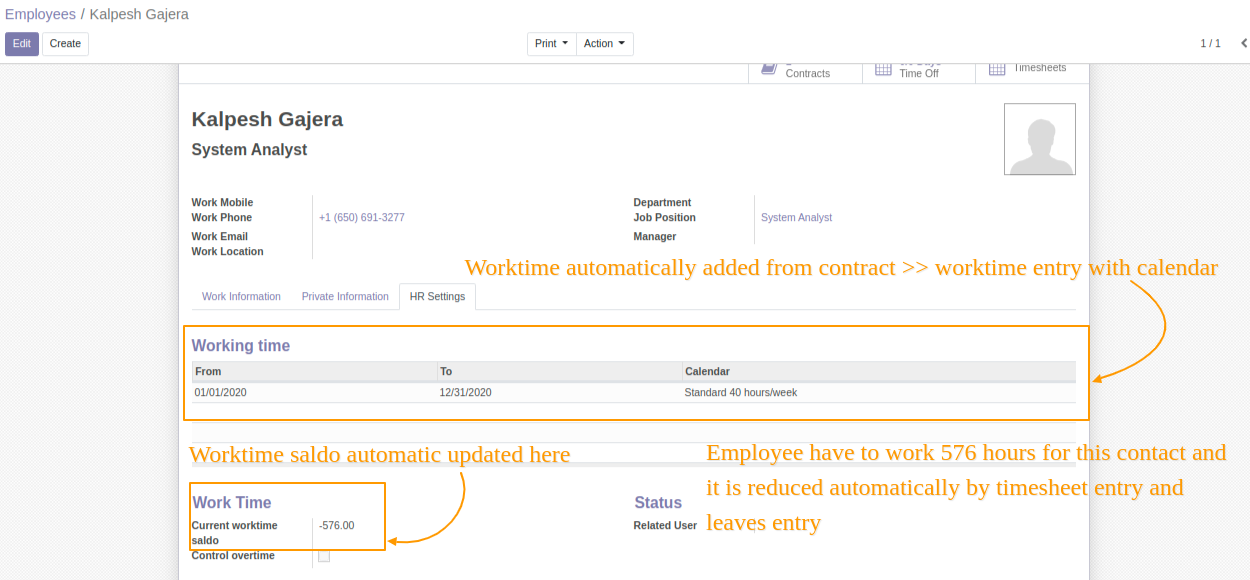This screenshot has width=1250, height=580.
Task: Sort by the Calendar column header
Action: tap(879, 372)
